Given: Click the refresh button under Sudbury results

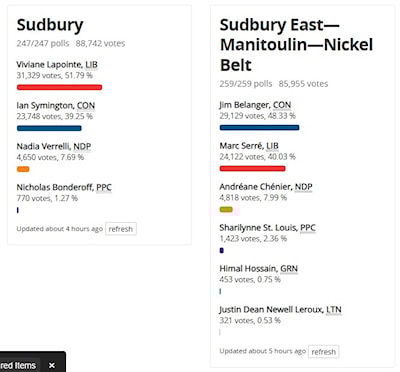Looking at the screenshot, I should [121, 229].
